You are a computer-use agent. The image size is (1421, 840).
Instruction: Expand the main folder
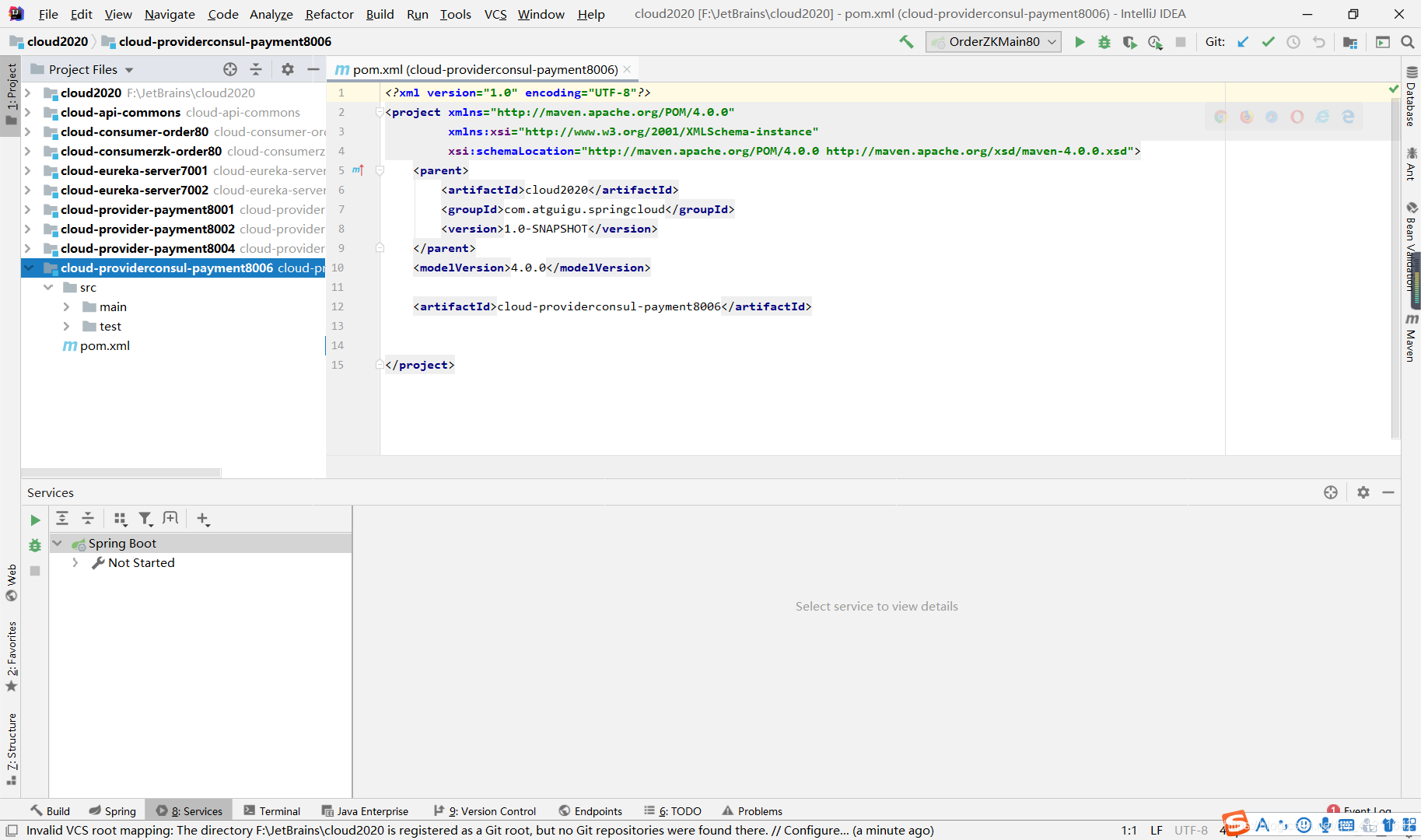(67, 306)
